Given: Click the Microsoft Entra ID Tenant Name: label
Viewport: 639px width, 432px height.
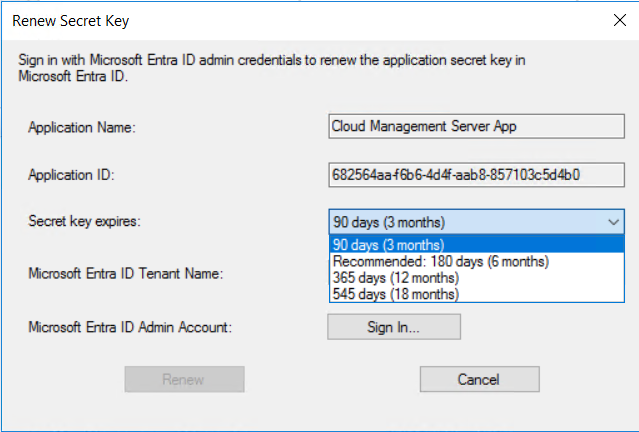Looking at the screenshot, I should 126,273.
